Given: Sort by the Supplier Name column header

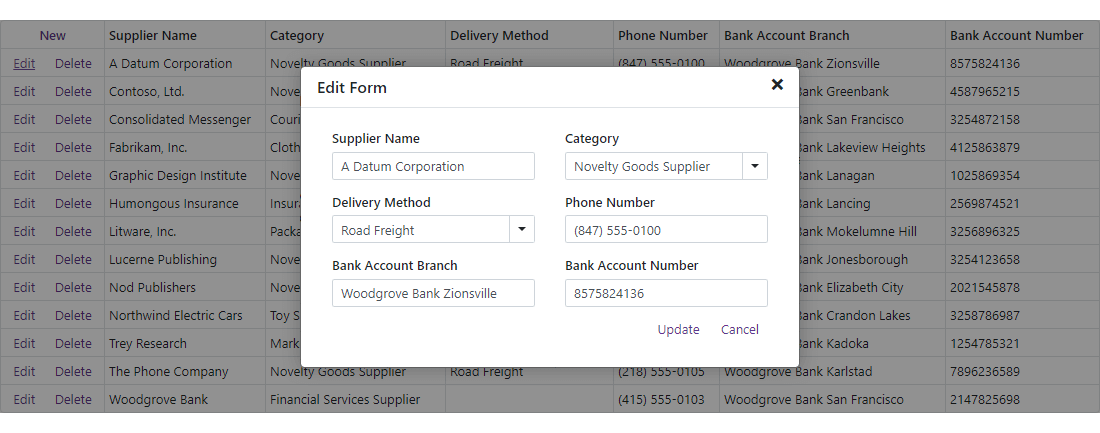Looking at the screenshot, I should [x=153, y=36].
